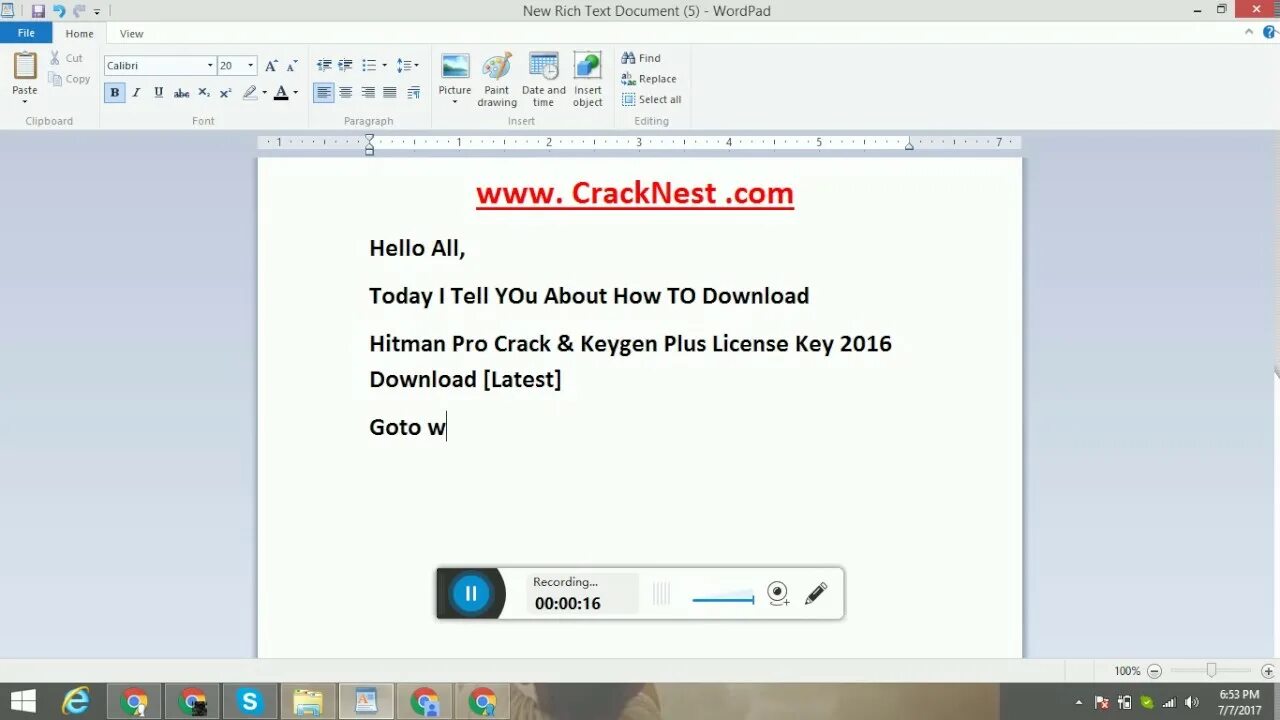
Task: Grow the font size
Action: [x=271, y=66]
